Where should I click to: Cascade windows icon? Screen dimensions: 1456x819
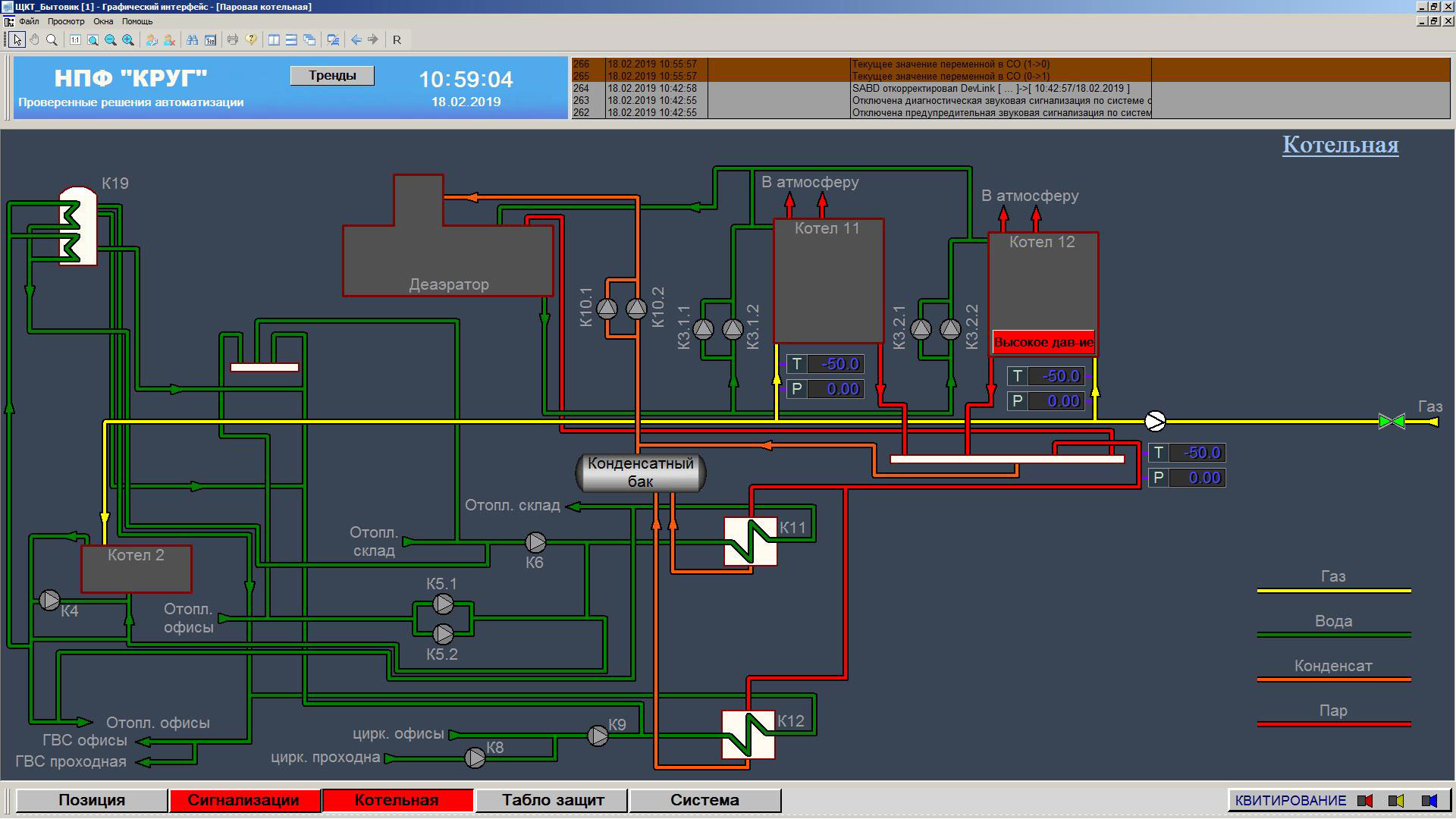click(x=309, y=39)
